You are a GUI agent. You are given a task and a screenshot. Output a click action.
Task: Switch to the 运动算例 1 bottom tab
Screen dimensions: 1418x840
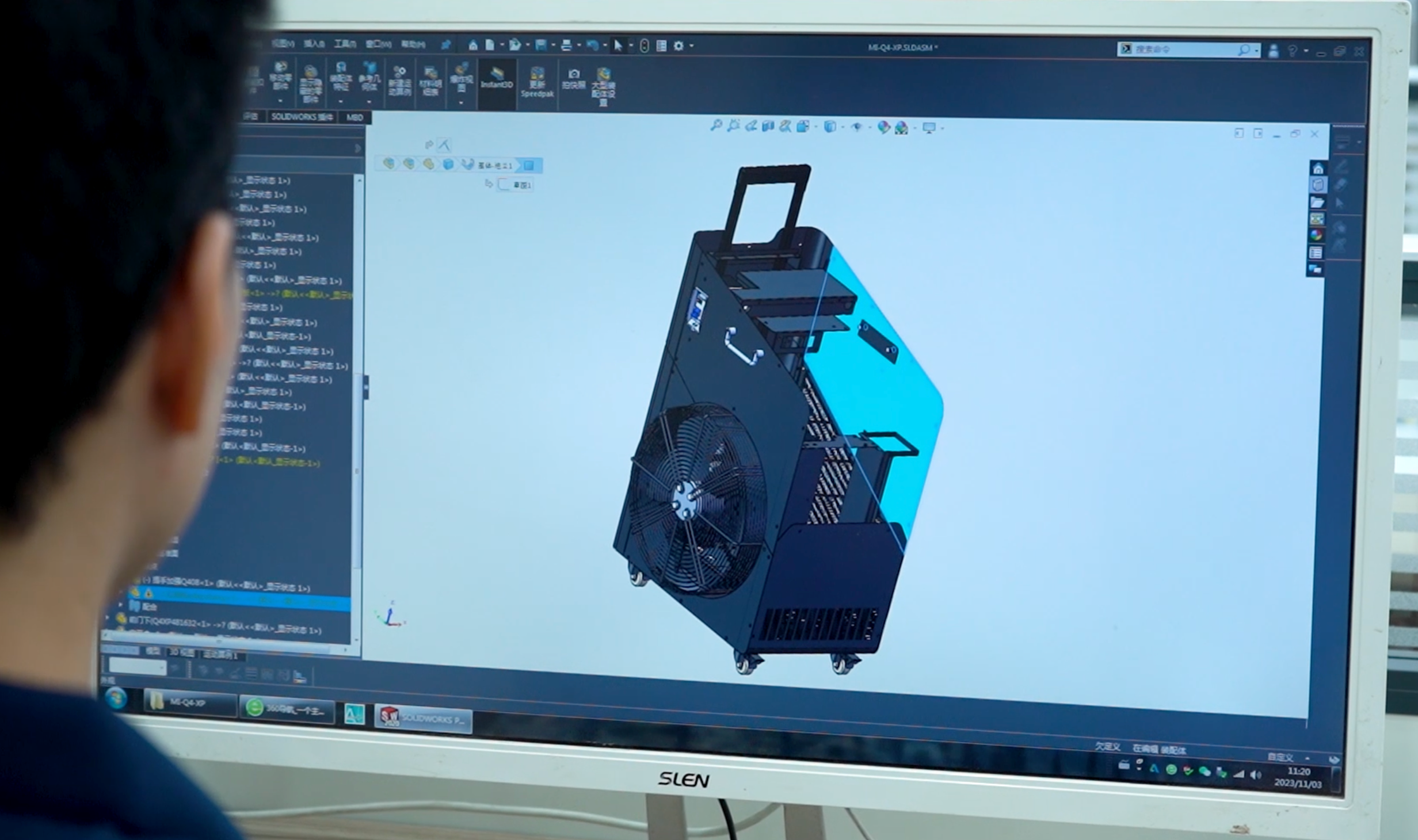[222, 654]
